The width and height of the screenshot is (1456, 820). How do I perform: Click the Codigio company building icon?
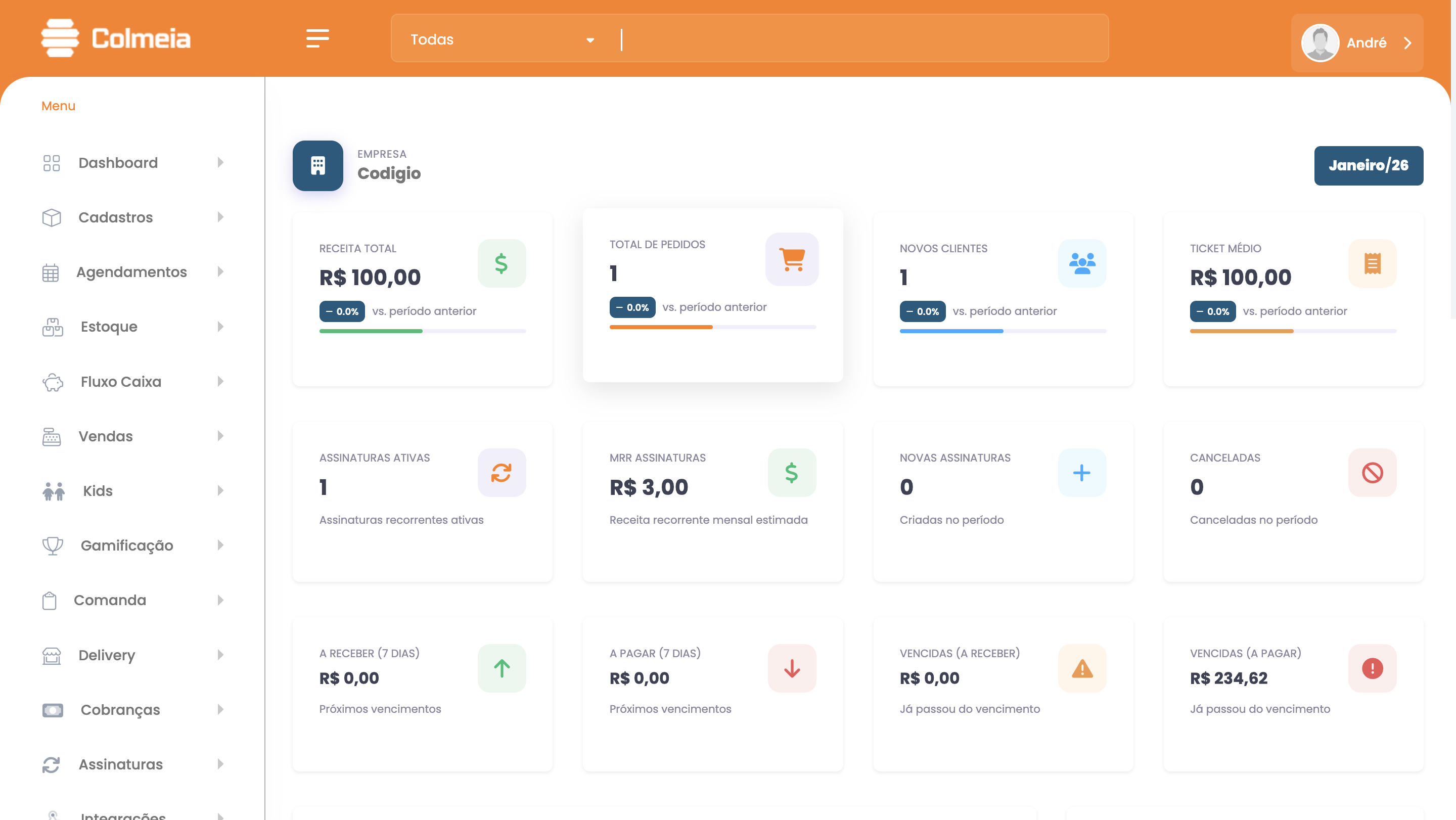click(x=317, y=166)
